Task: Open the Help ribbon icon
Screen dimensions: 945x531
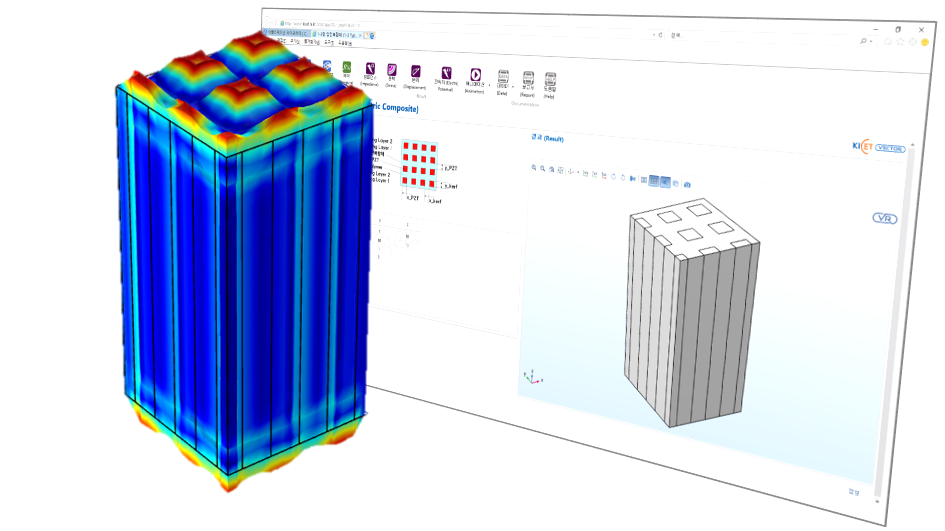Action: (550, 80)
